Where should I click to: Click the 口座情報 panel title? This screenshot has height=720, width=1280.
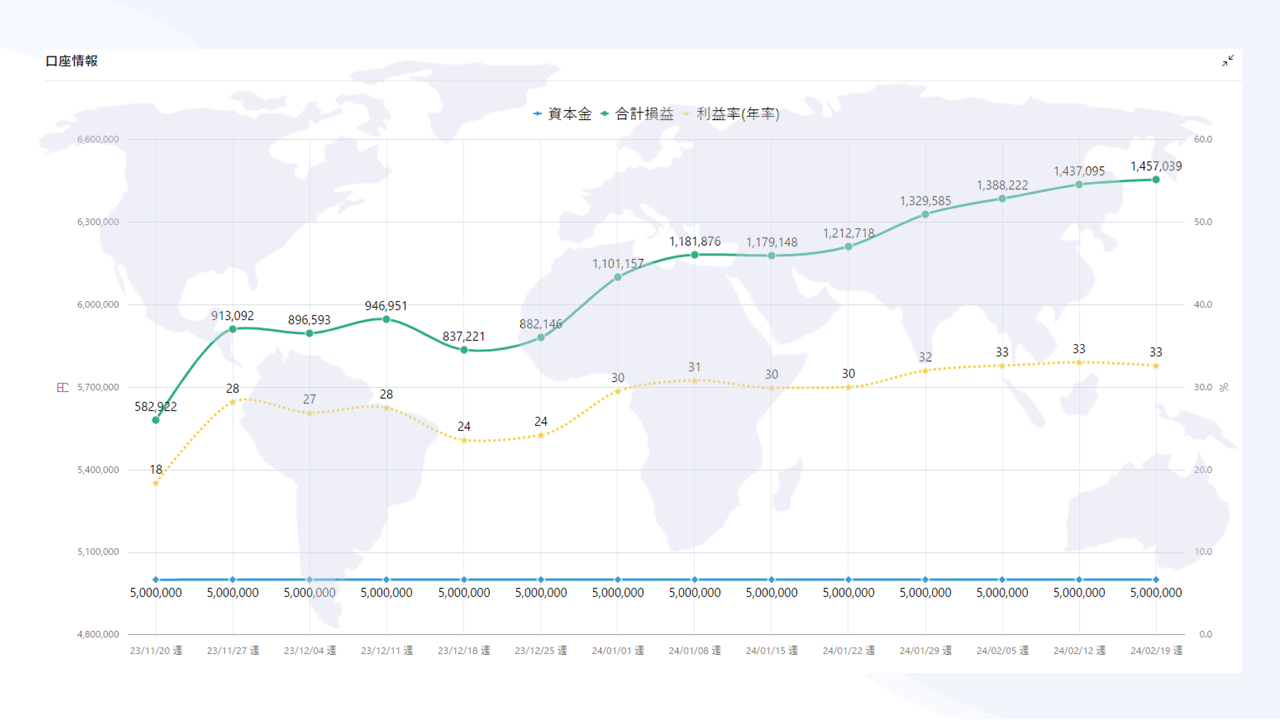(x=72, y=61)
